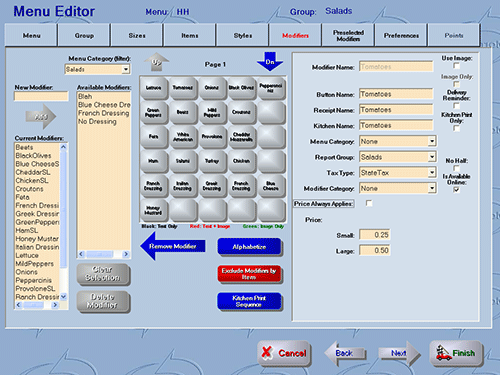Click the Delete Modifier button

click(103, 301)
